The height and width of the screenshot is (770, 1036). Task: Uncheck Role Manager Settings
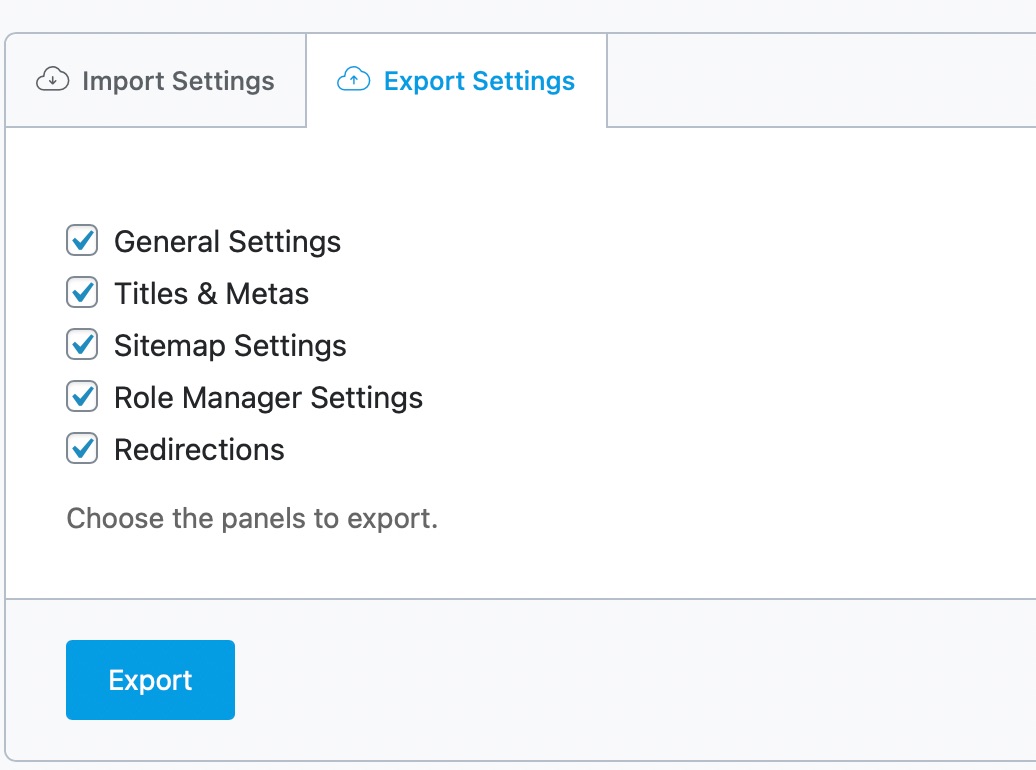click(81, 396)
